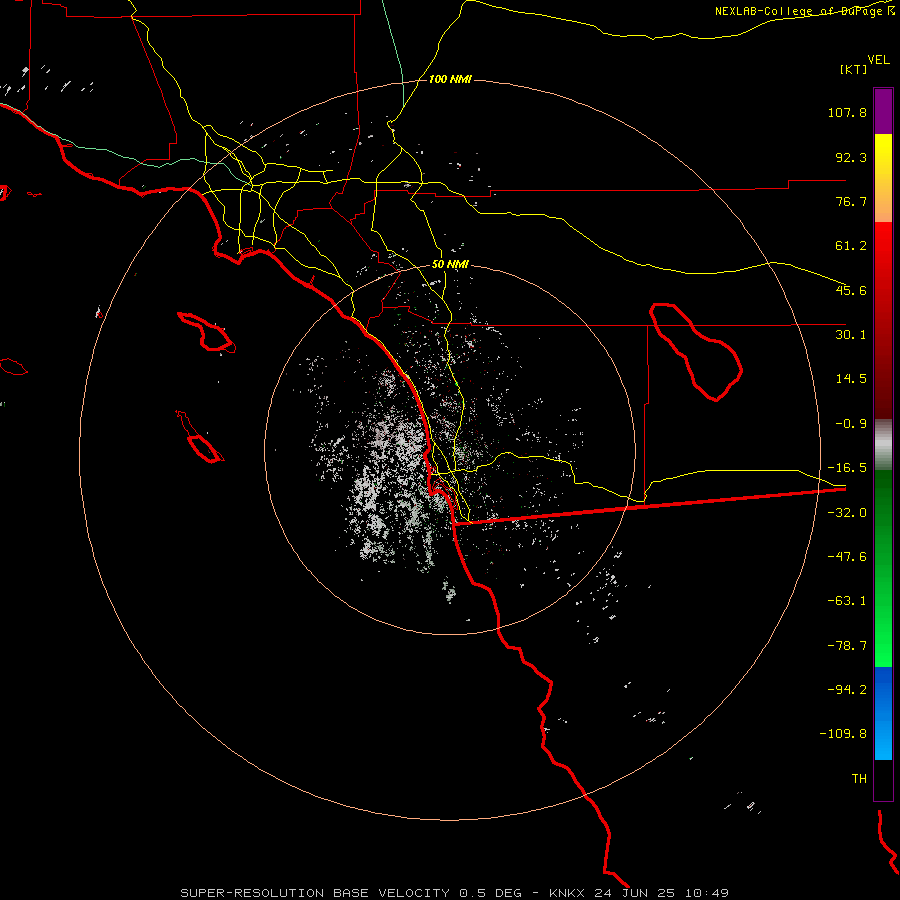Click the TH legend label
This screenshot has height=900, width=900.
[859, 779]
